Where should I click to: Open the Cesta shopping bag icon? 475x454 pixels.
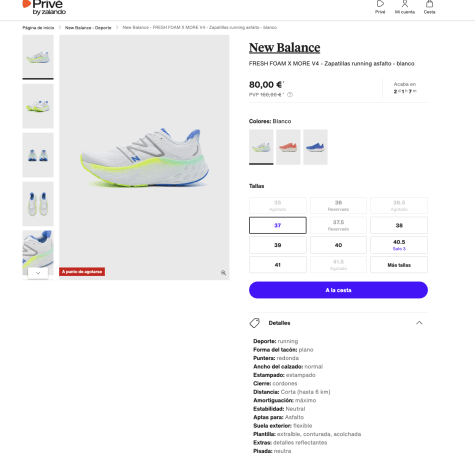point(429,4)
